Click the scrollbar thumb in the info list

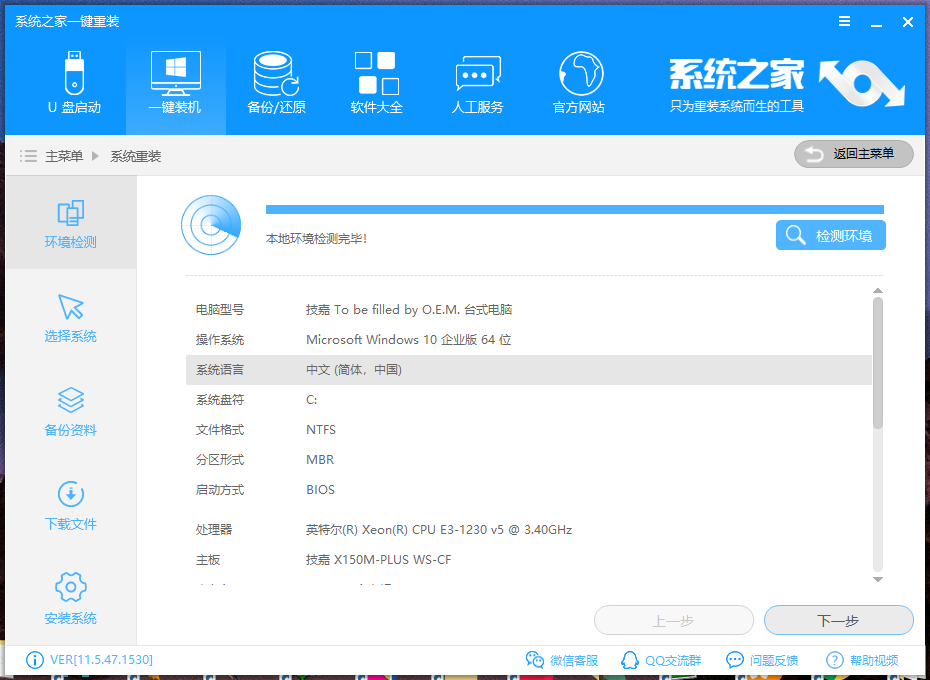[x=878, y=363]
